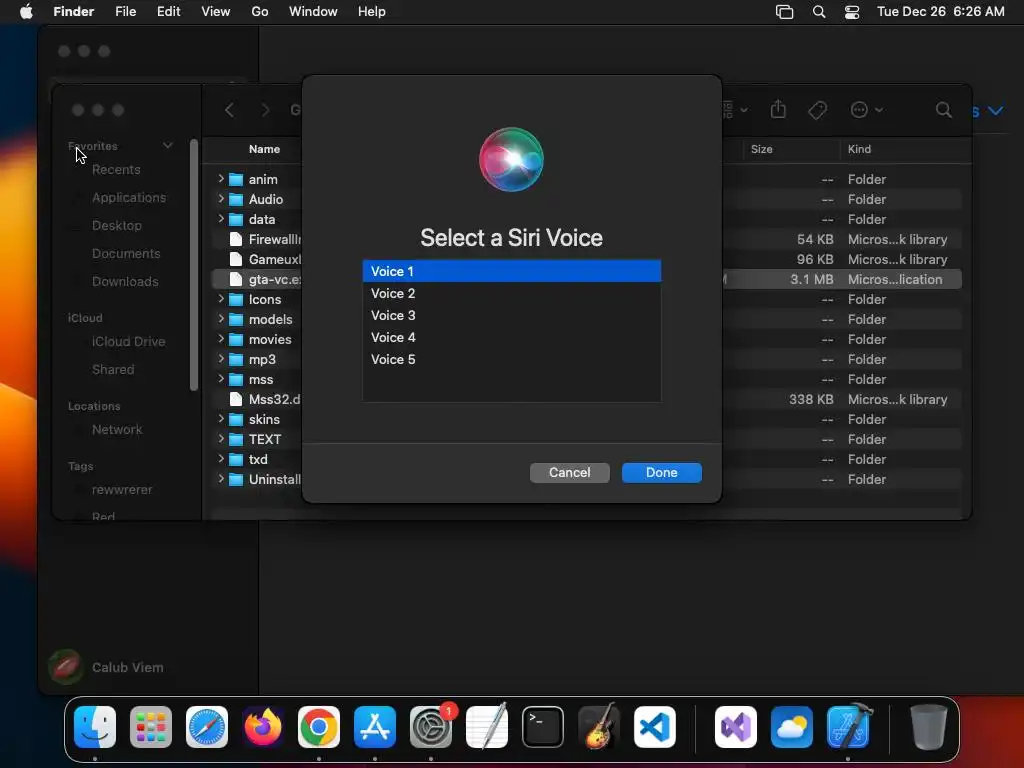Expand the Icons folder
The width and height of the screenshot is (1024, 768).
click(x=221, y=298)
